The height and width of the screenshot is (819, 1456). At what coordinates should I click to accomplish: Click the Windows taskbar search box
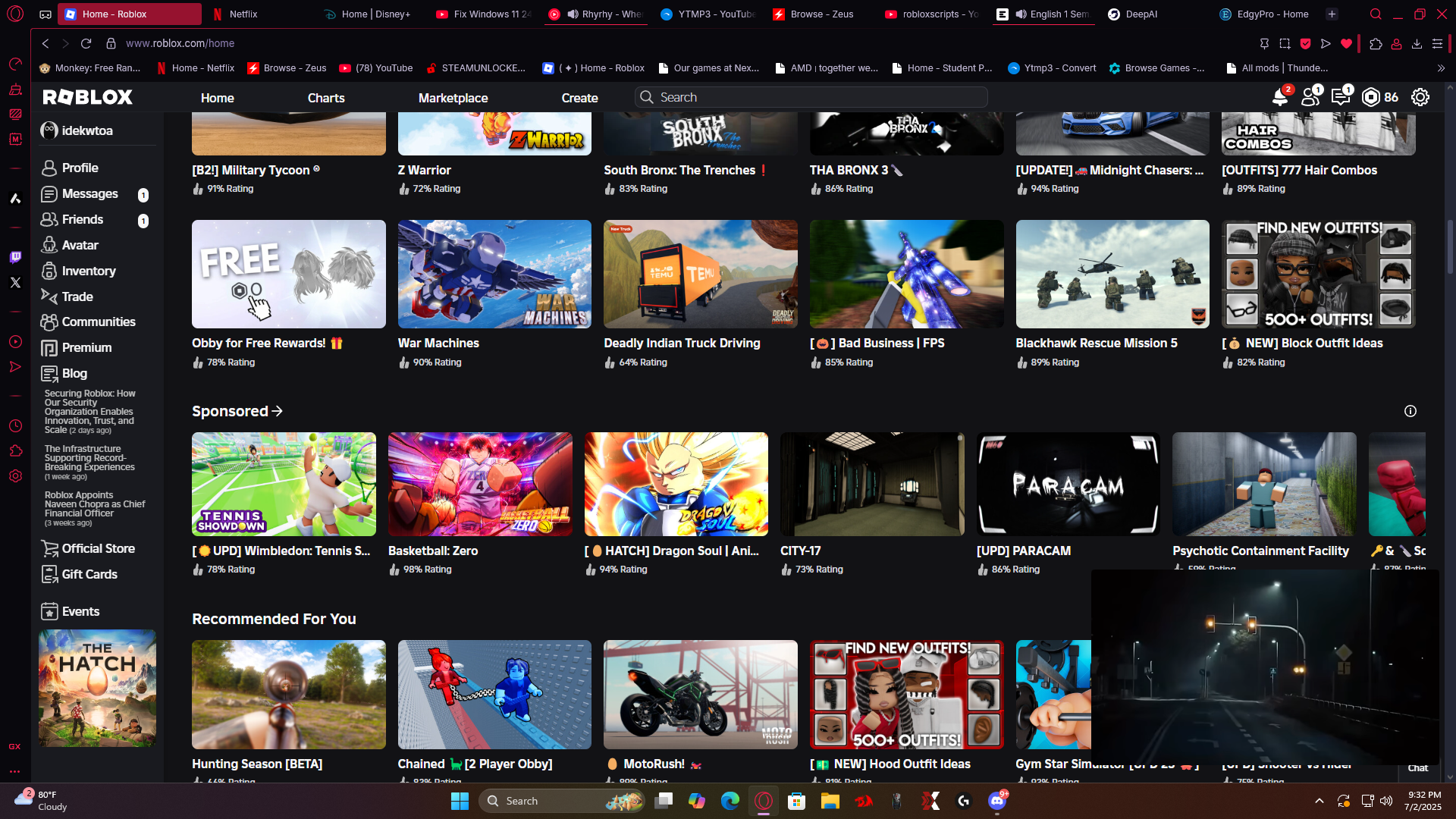click(562, 801)
